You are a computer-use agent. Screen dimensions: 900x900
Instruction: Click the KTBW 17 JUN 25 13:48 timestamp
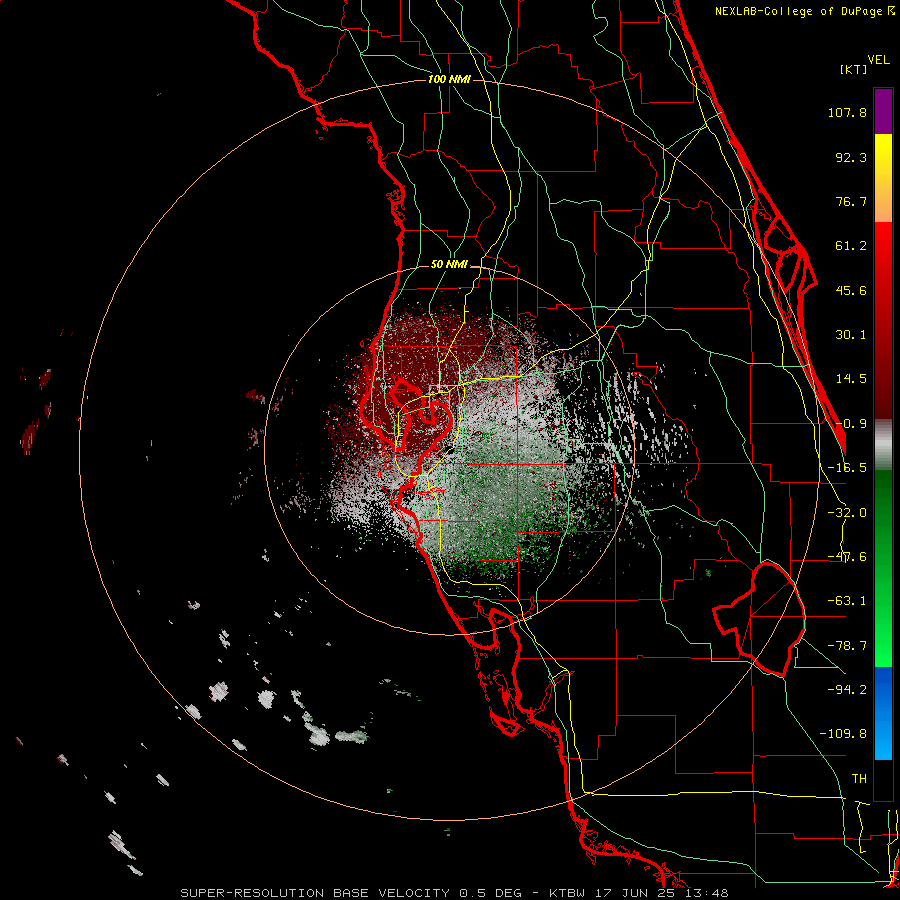[x=638, y=893]
